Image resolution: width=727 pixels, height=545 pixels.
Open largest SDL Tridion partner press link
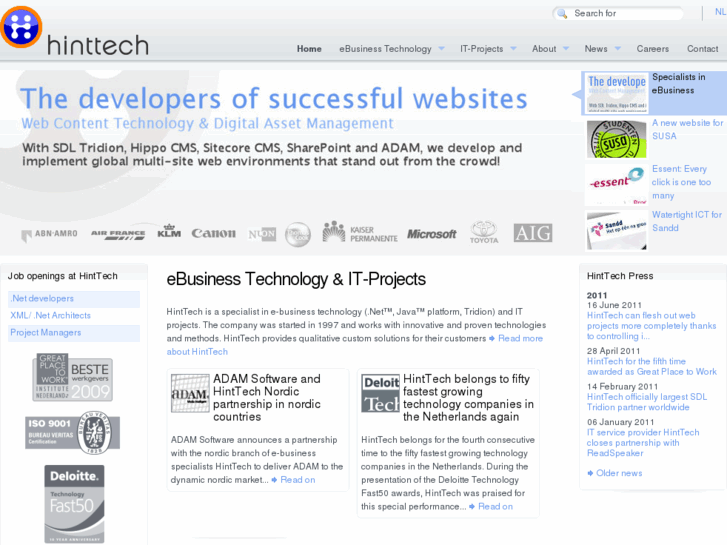pyautogui.click(x=647, y=402)
